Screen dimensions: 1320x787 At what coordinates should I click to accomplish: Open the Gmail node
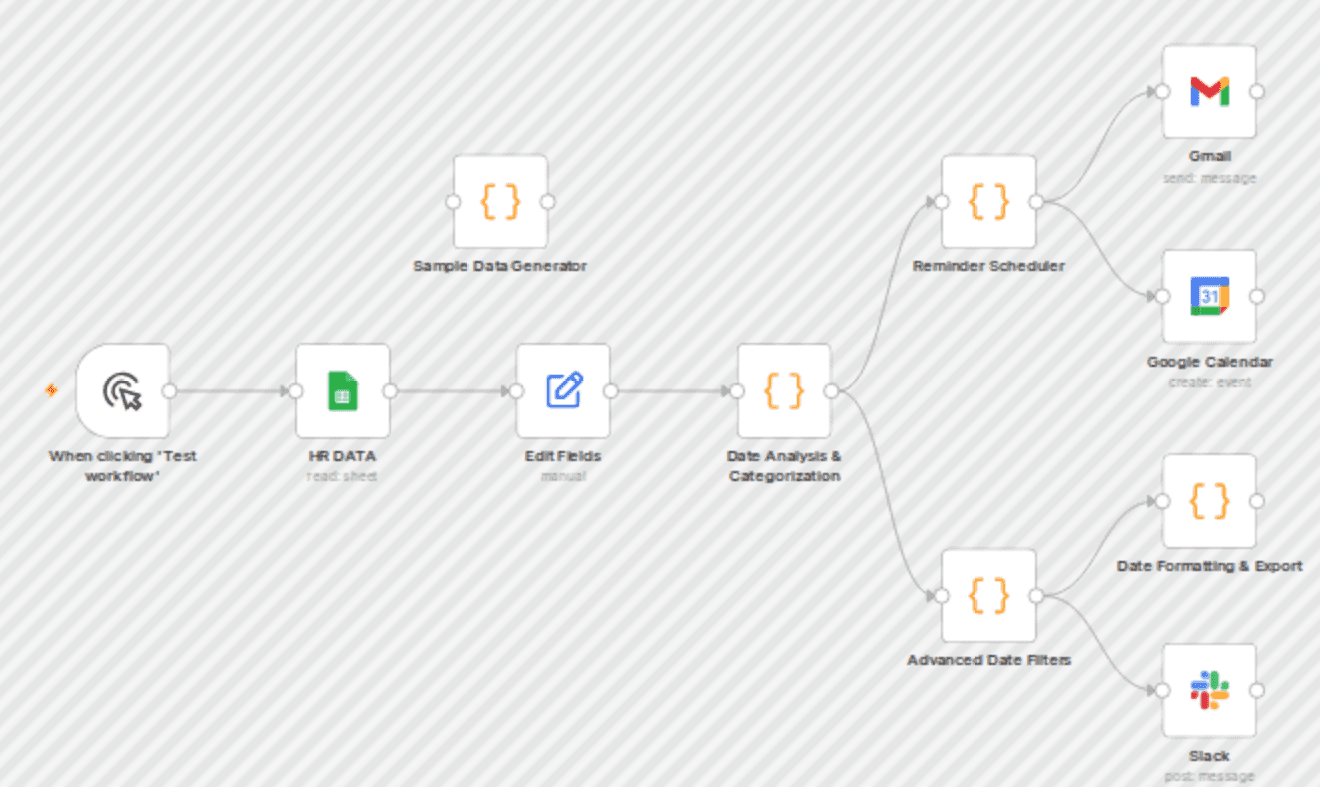(x=1209, y=91)
